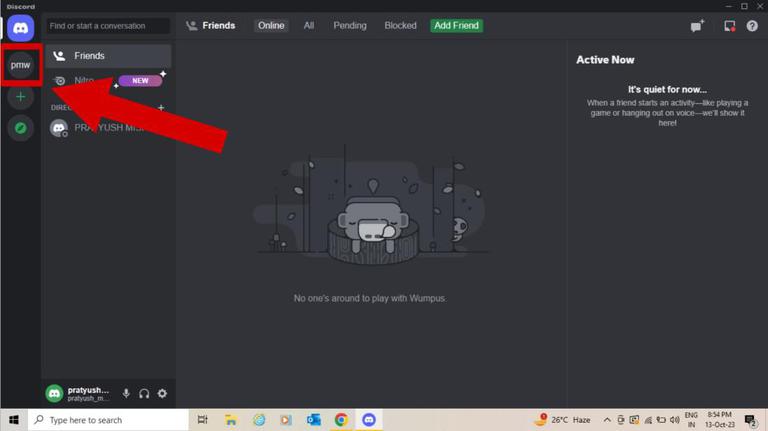Open the pmw server
768x431 pixels.
tap(21, 65)
